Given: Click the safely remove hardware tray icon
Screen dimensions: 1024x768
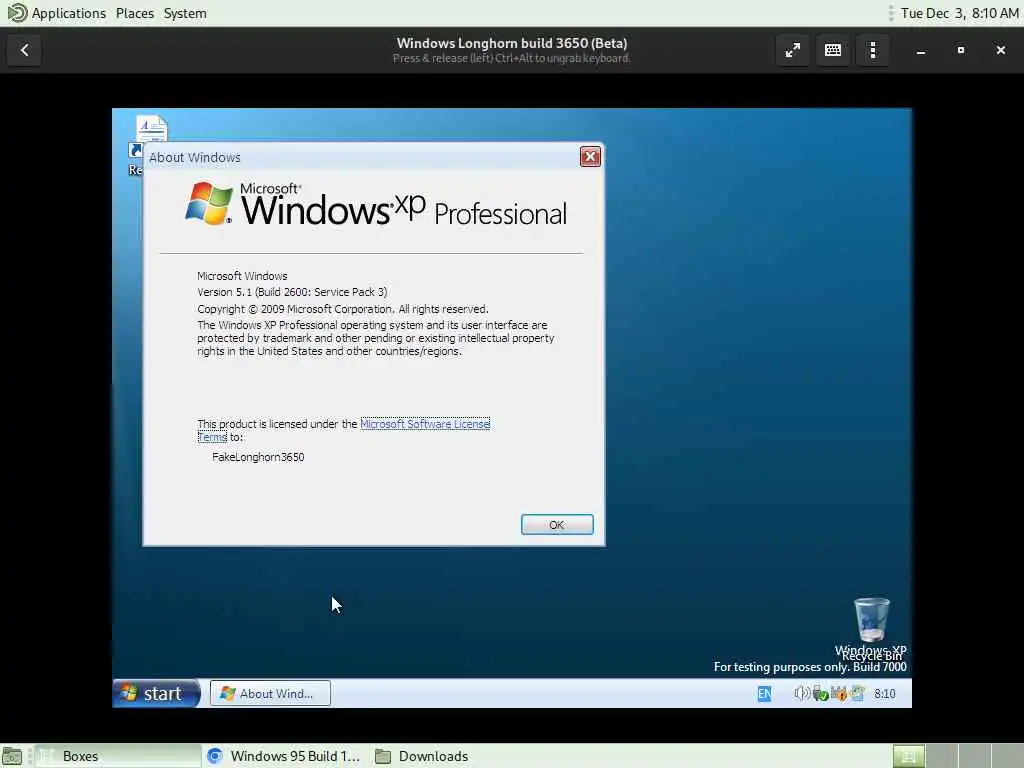Looking at the screenshot, I should coord(820,694).
